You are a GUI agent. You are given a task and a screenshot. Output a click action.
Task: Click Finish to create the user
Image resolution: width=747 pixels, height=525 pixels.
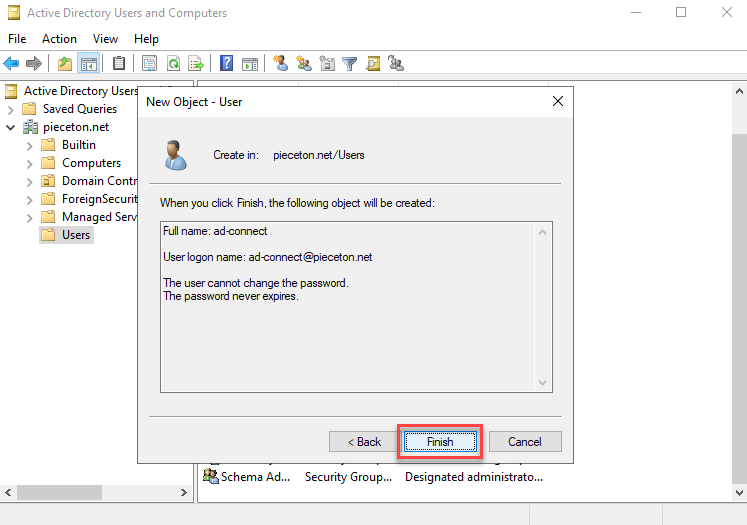pyautogui.click(x=440, y=442)
